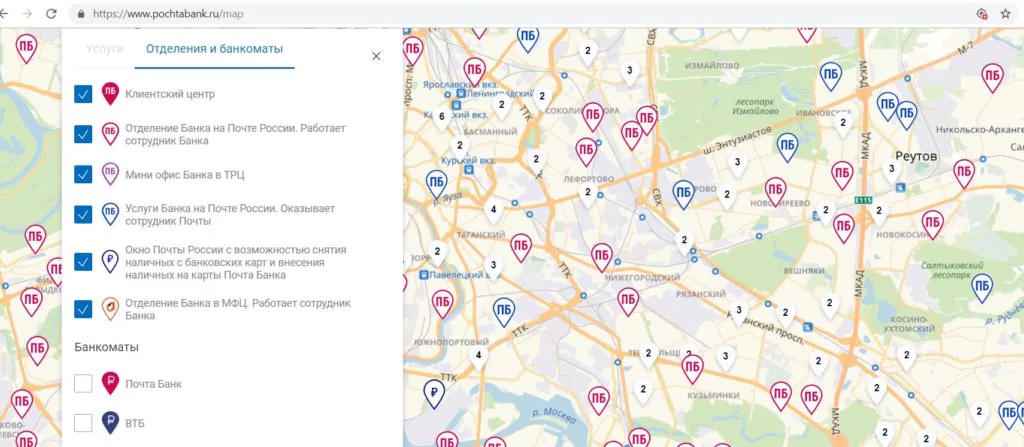
Task: Open the cluster marker showing 6
Action: [441, 118]
